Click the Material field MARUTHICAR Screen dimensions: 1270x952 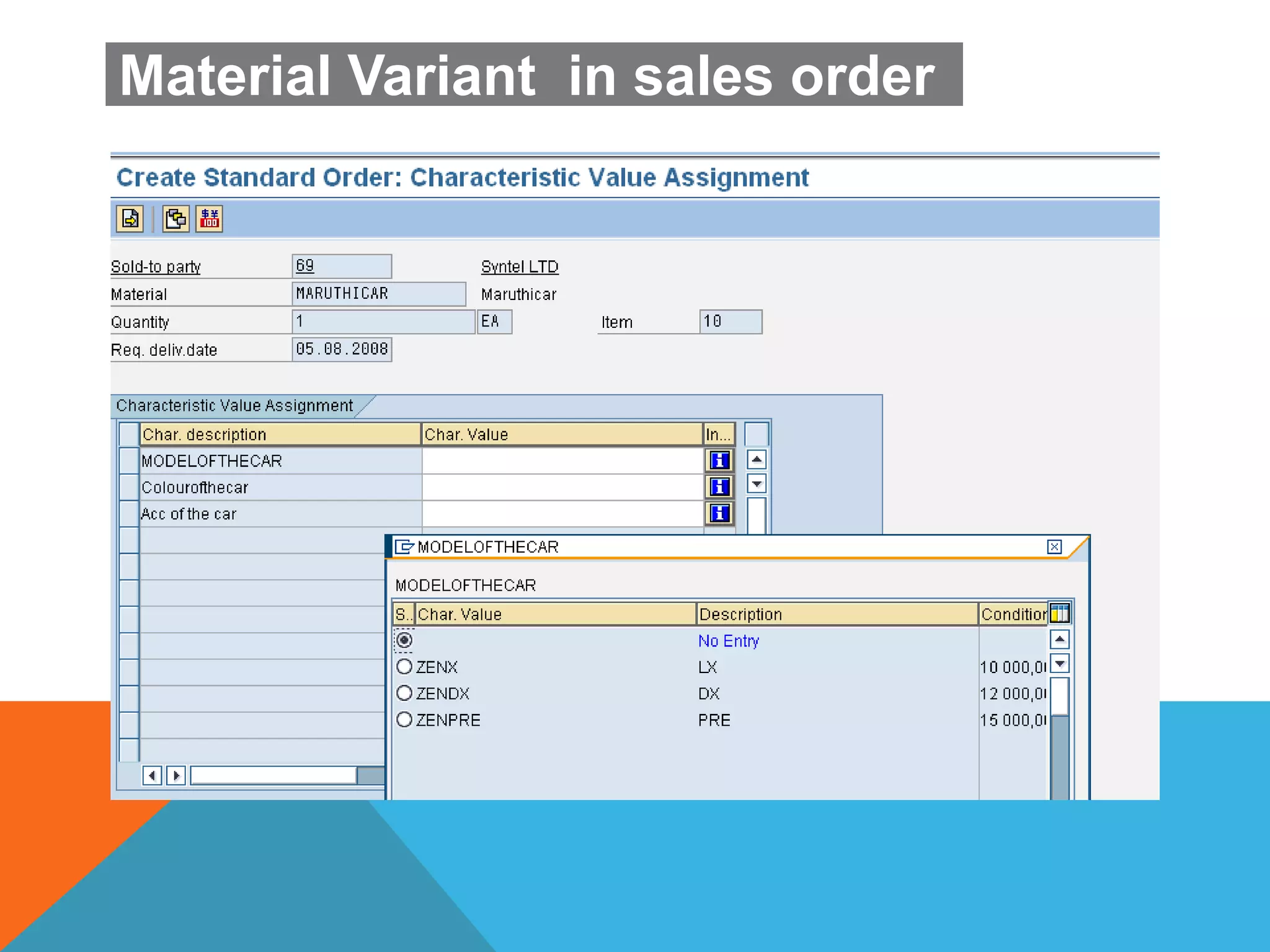point(379,294)
